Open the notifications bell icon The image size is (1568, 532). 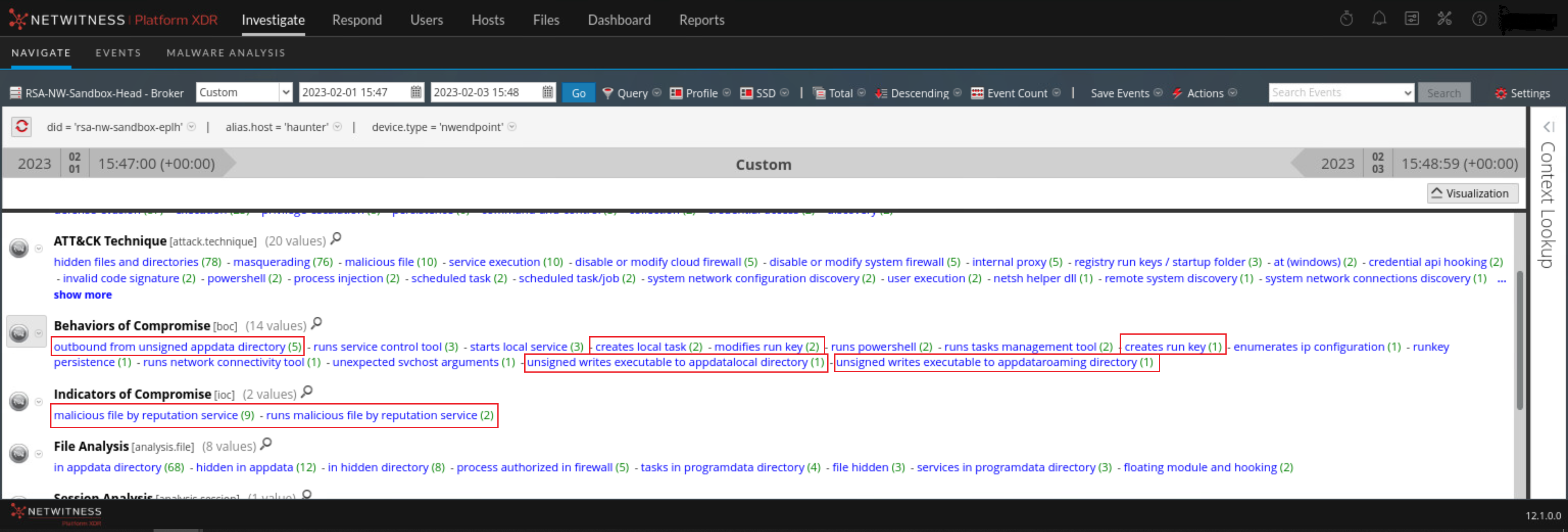pos(1379,19)
